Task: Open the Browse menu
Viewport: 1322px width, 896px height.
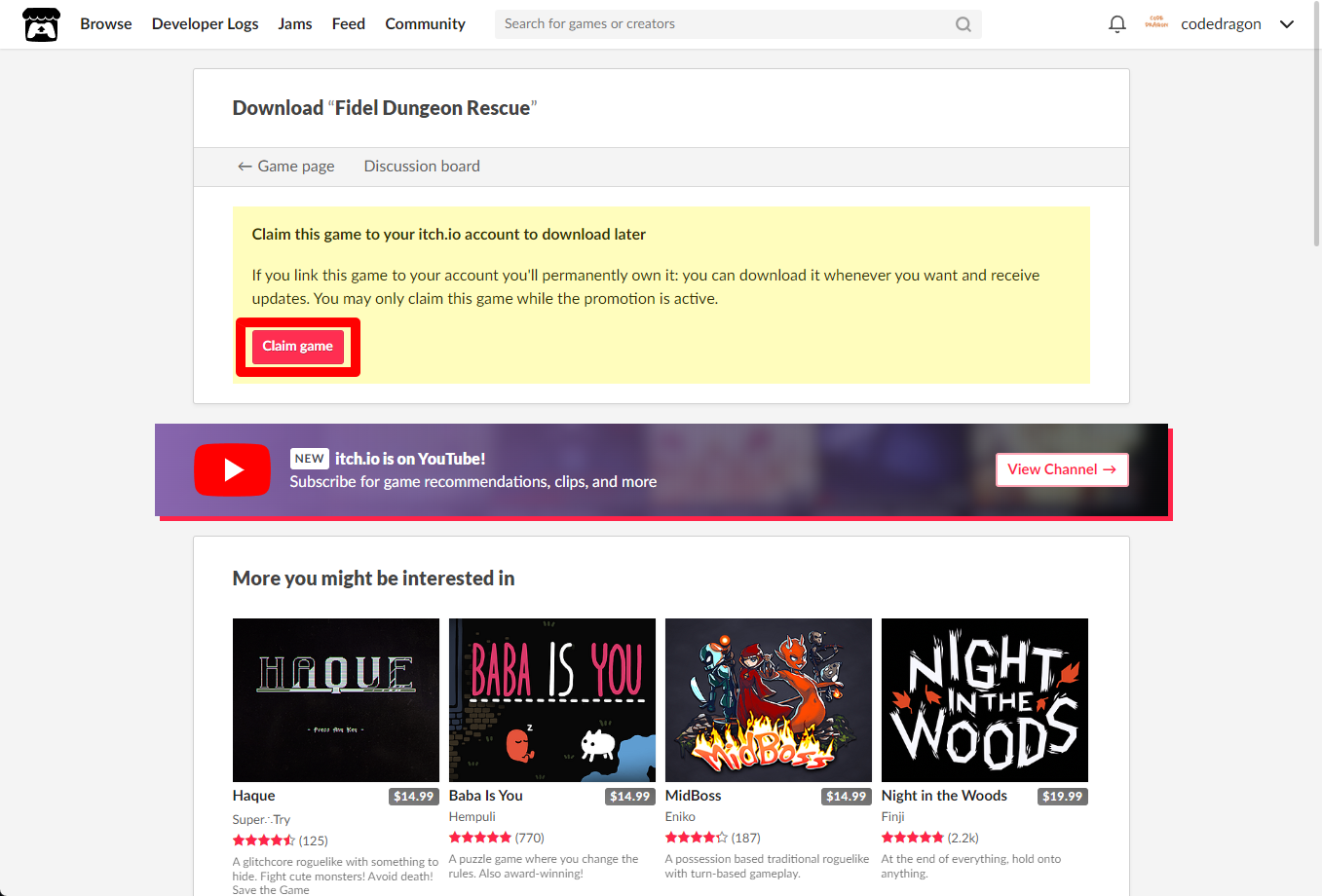Action: (x=106, y=24)
